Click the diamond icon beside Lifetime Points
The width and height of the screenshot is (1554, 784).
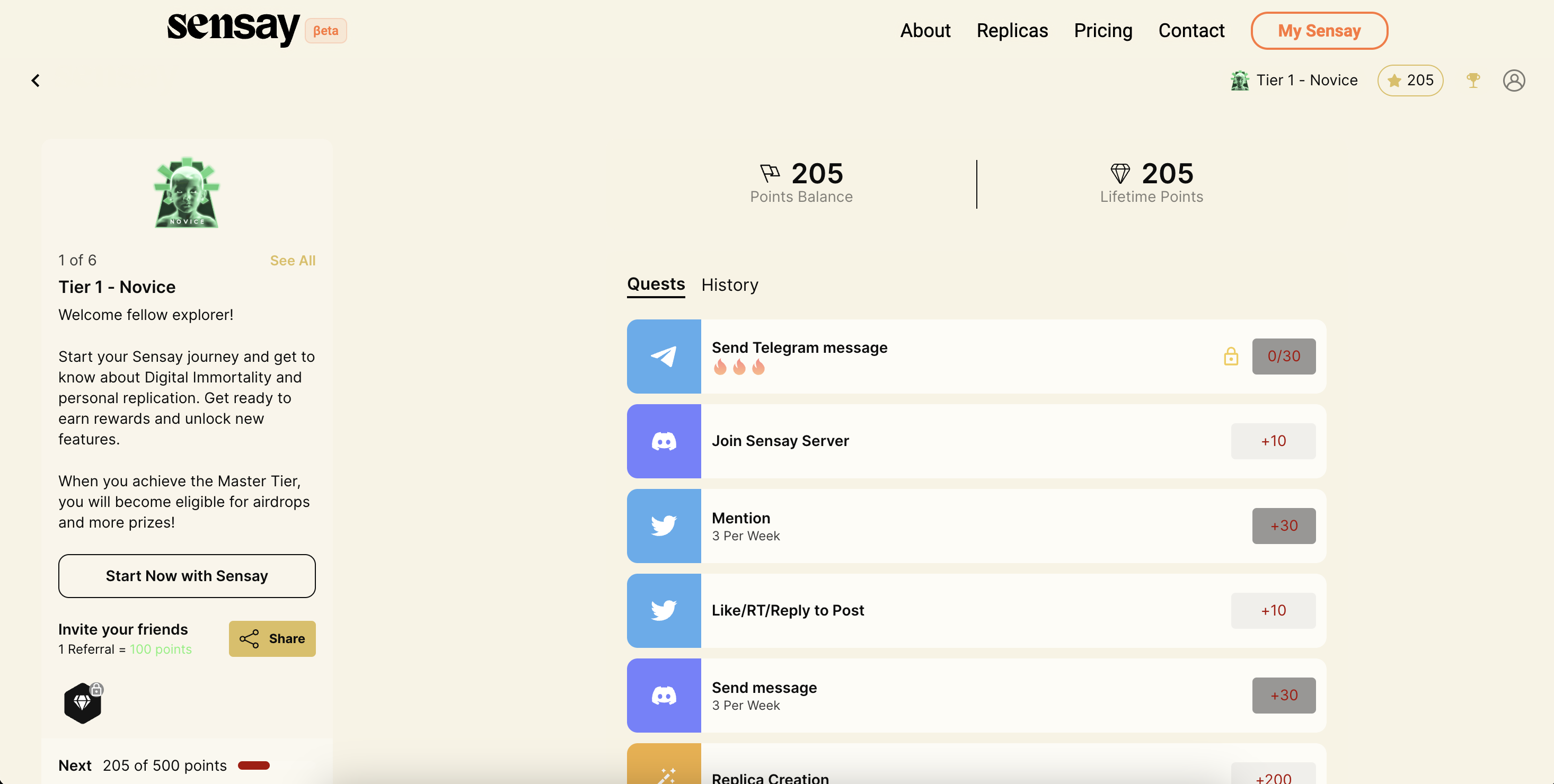pyautogui.click(x=1120, y=174)
